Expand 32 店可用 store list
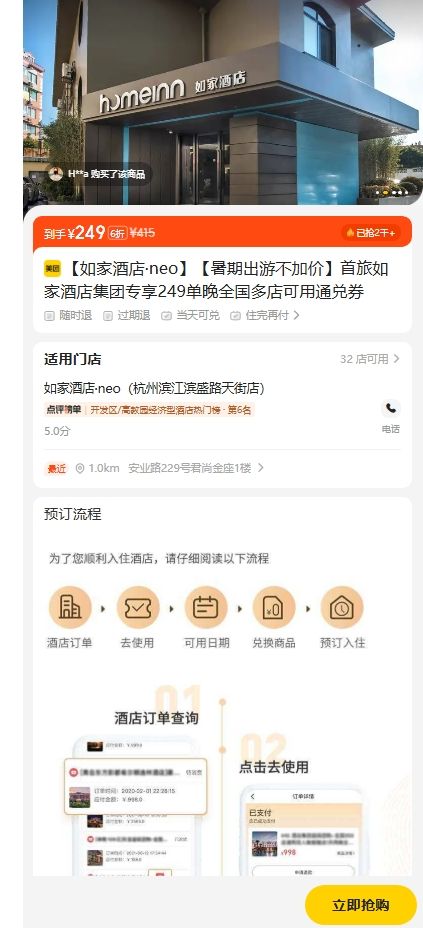The image size is (423, 928). pyautogui.click(x=370, y=359)
